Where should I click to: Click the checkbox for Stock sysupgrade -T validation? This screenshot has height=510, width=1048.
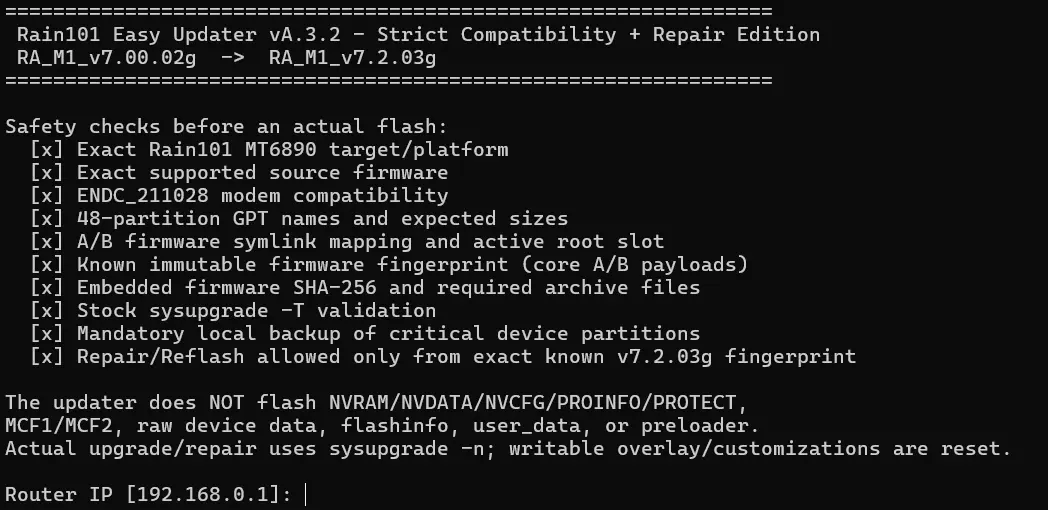(47, 310)
